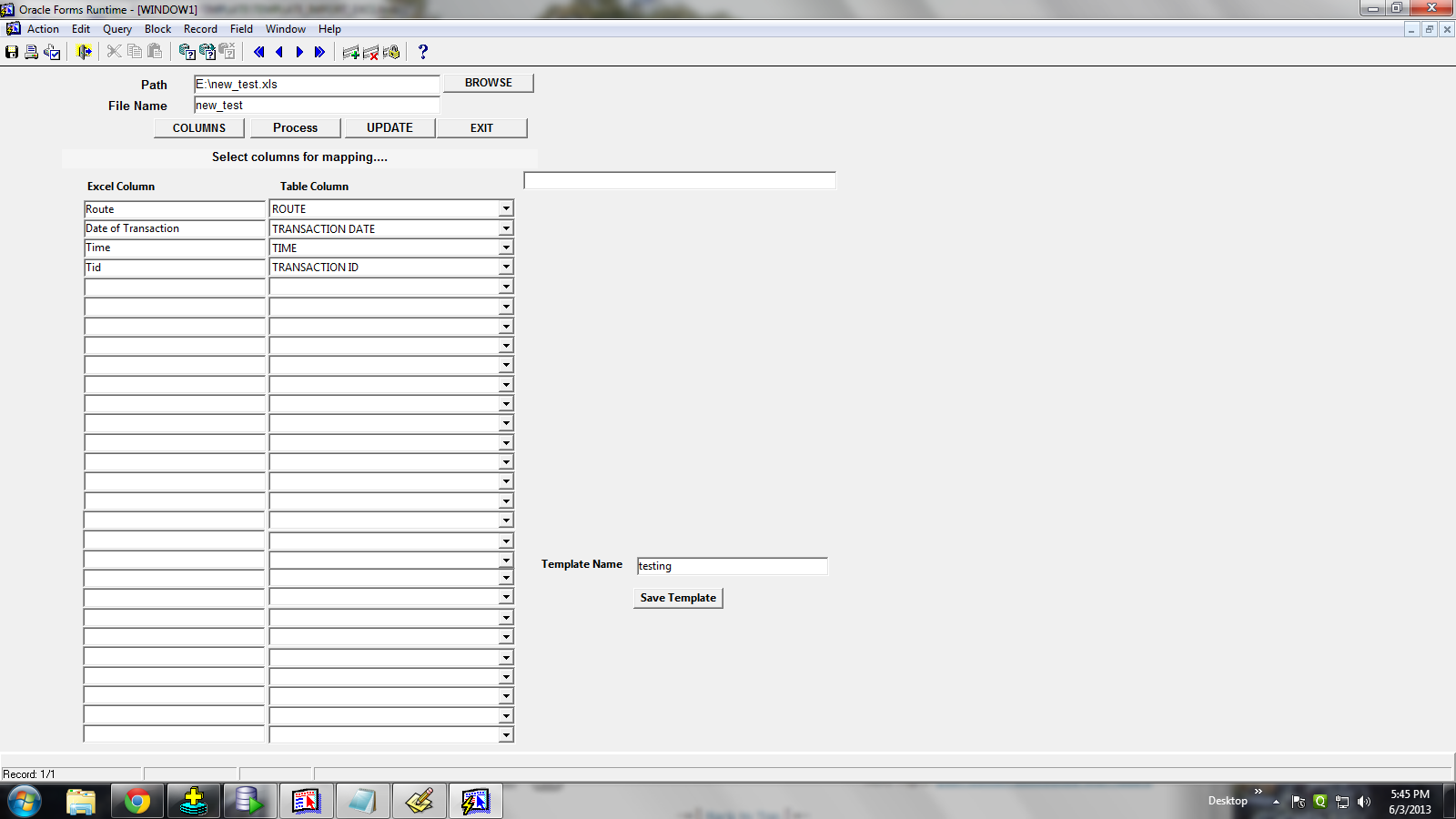The height and width of the screenshot is (819, 1456).
Task: Click the Save icon in the toolbar
Action: (12, 52)
